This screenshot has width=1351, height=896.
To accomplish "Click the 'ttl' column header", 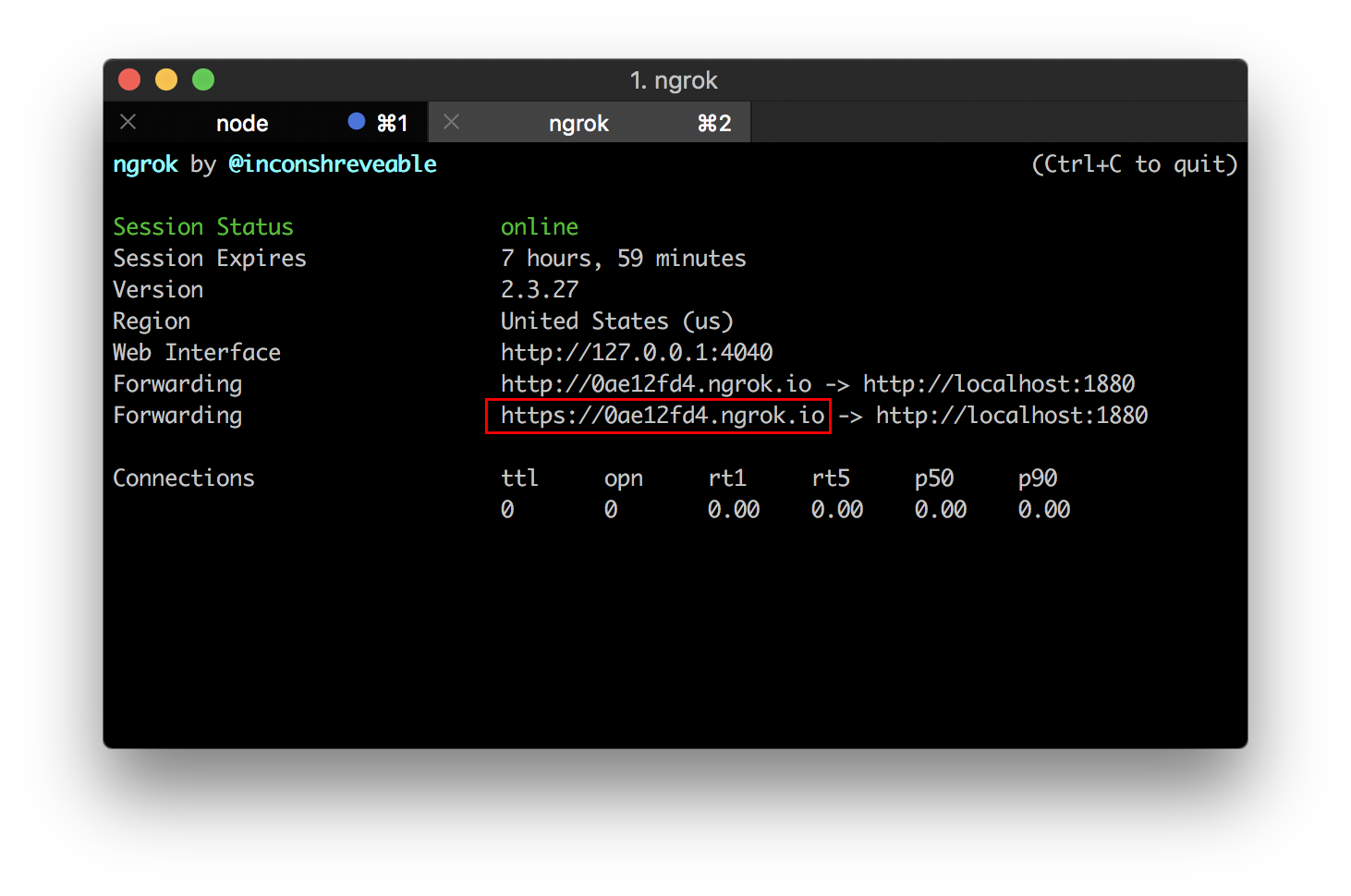I will (x=519, y=478).
